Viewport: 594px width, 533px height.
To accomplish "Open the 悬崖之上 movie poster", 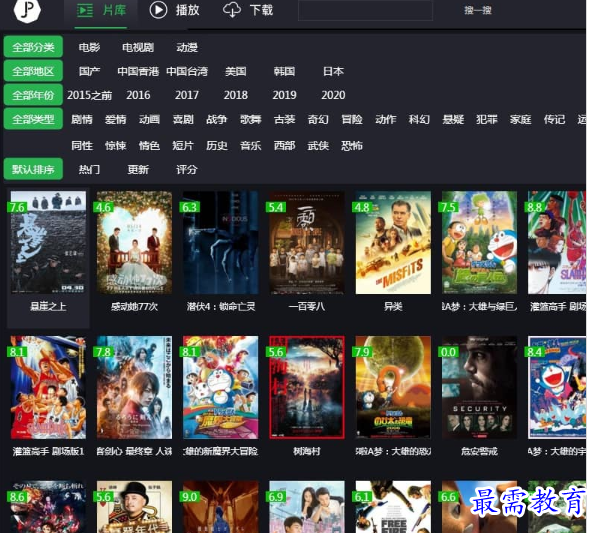I will coord(48,242).
